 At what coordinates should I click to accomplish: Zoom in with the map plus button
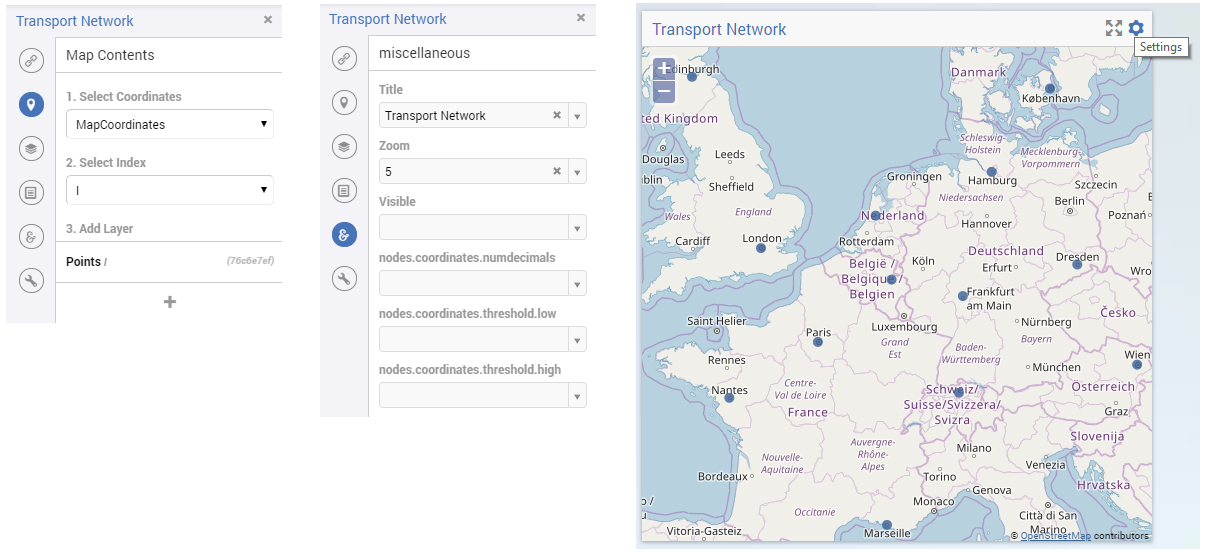[664, 69]
